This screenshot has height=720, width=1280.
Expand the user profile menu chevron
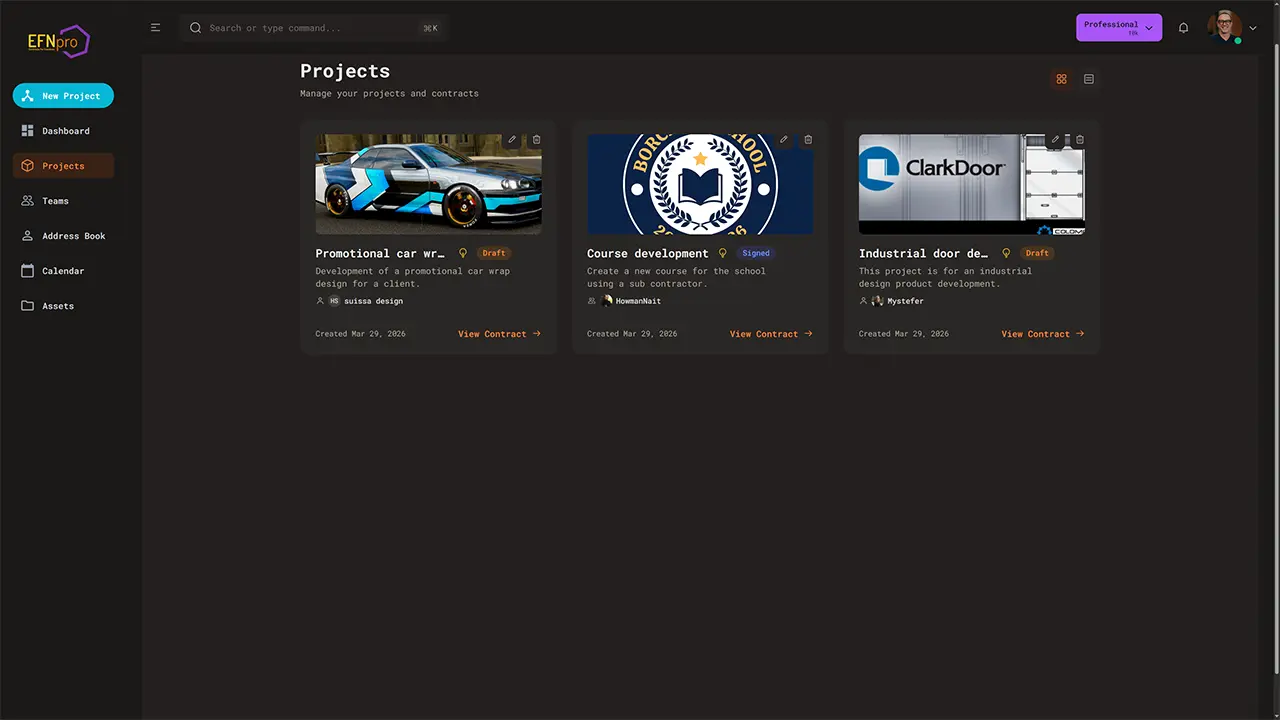click(x=1253, y=28)
